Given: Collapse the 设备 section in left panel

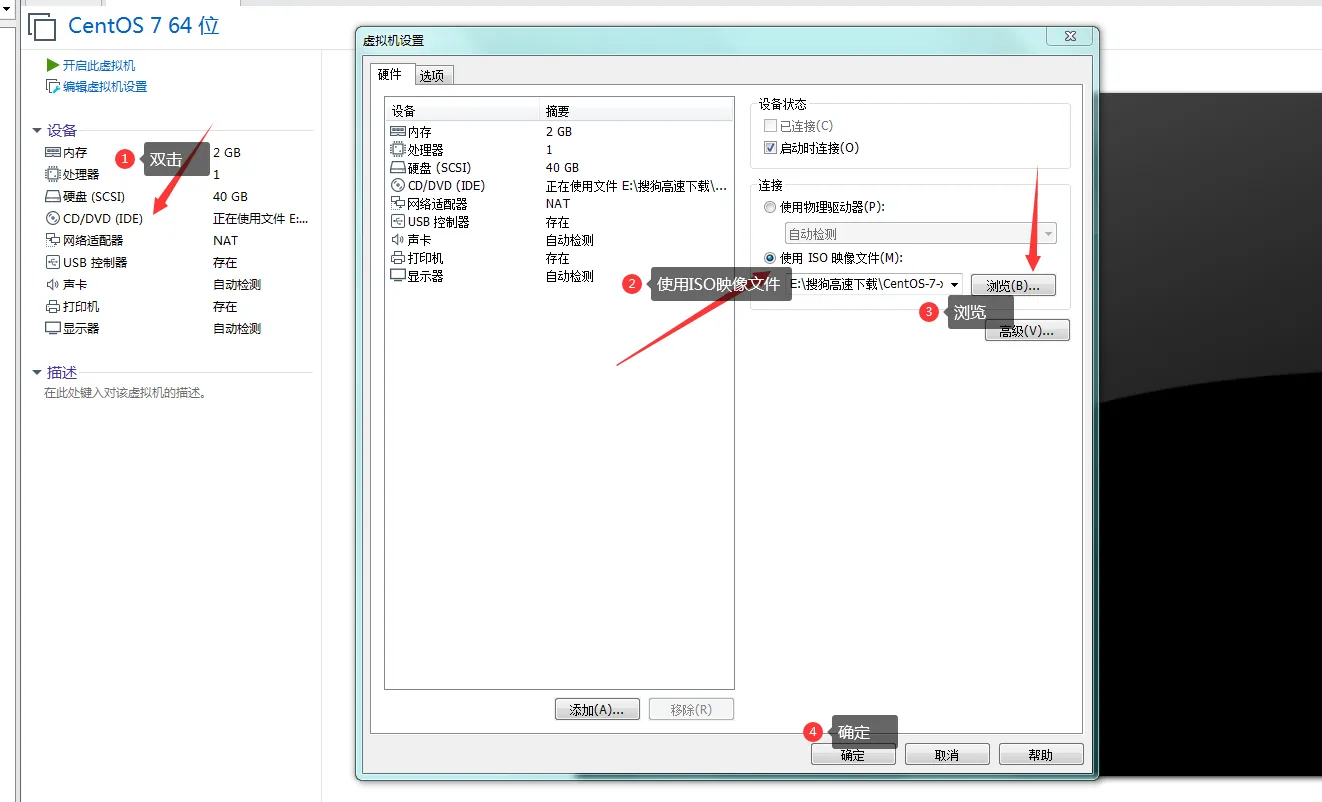Looking at the screenshot, I should click(x=38, y=131).
